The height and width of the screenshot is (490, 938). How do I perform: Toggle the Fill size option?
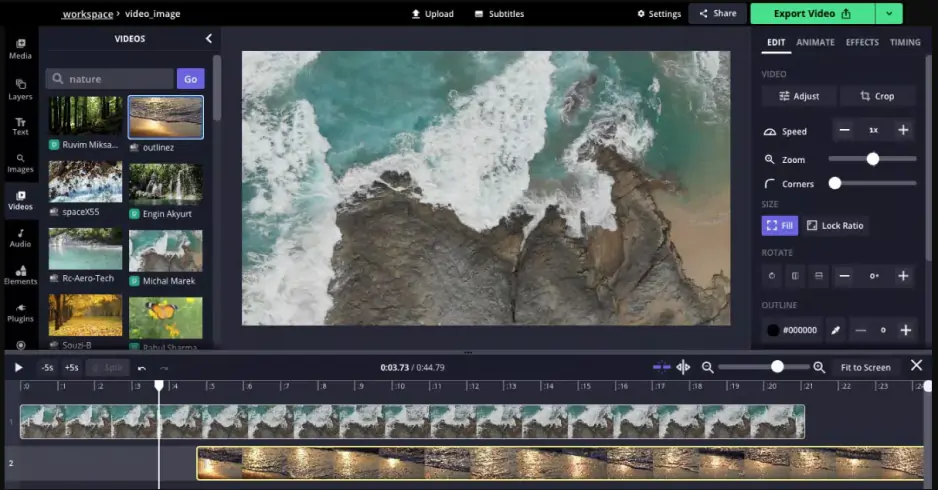(x=779, y=226)
